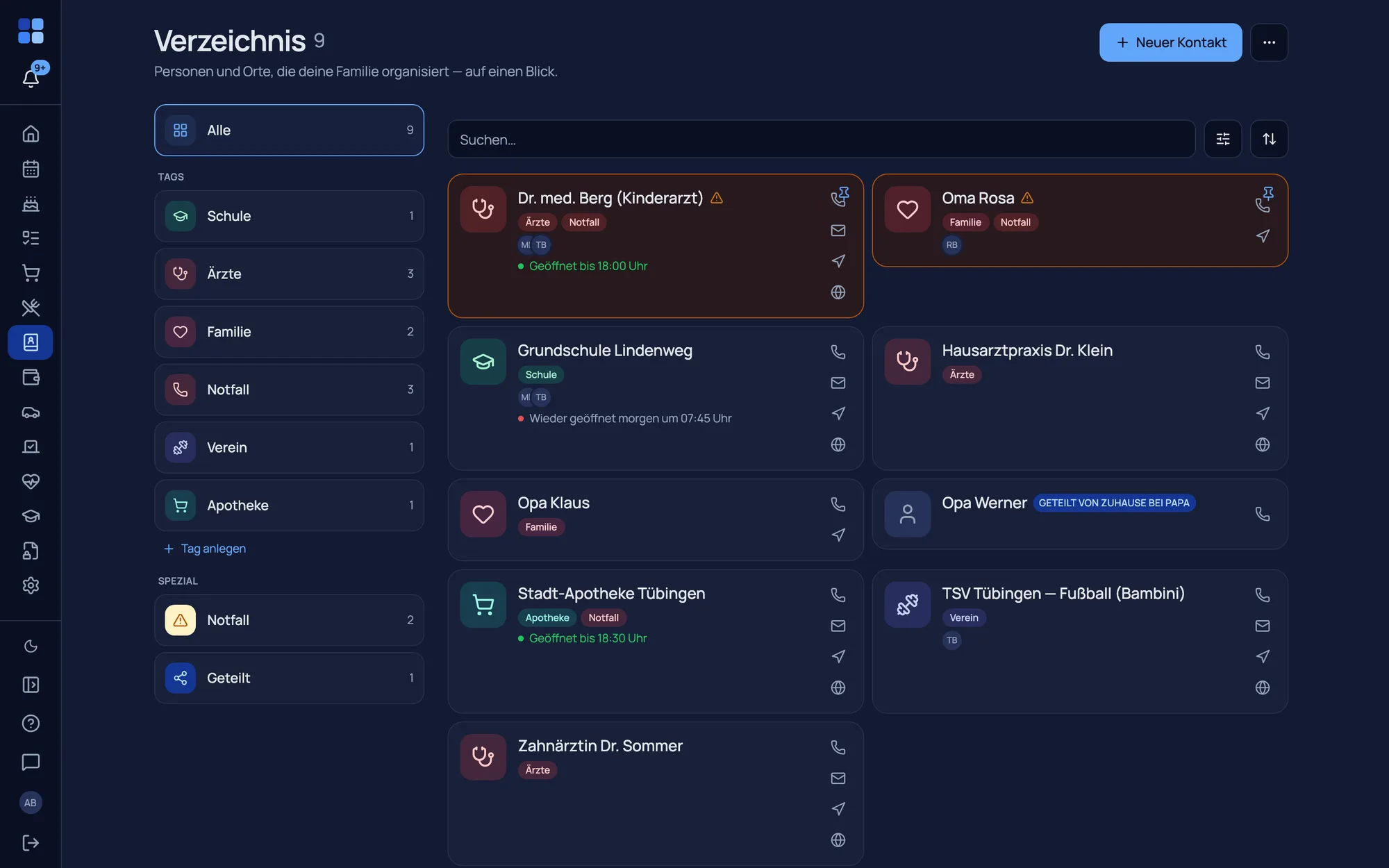Viewport: 1389px width, 868px height.
Task: Select Geteilt special filter
Action: (x=289, y=678)
